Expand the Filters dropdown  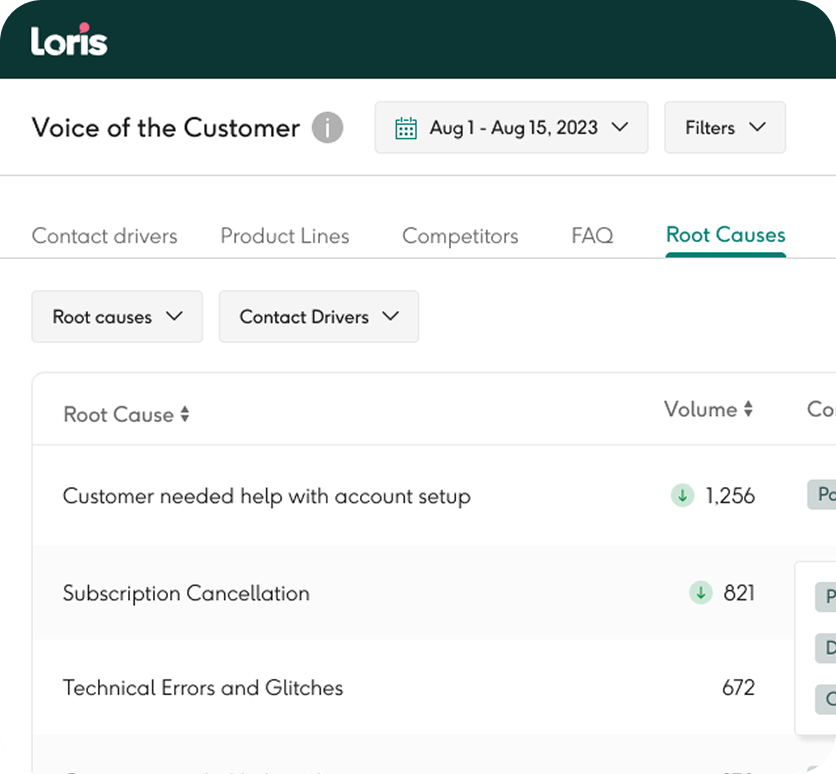[x=724, y=128]
